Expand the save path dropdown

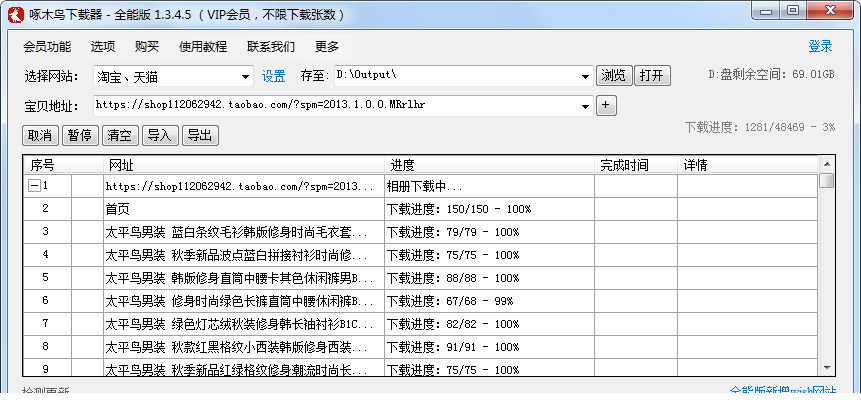pyautogui.click(x=585, y=76)
